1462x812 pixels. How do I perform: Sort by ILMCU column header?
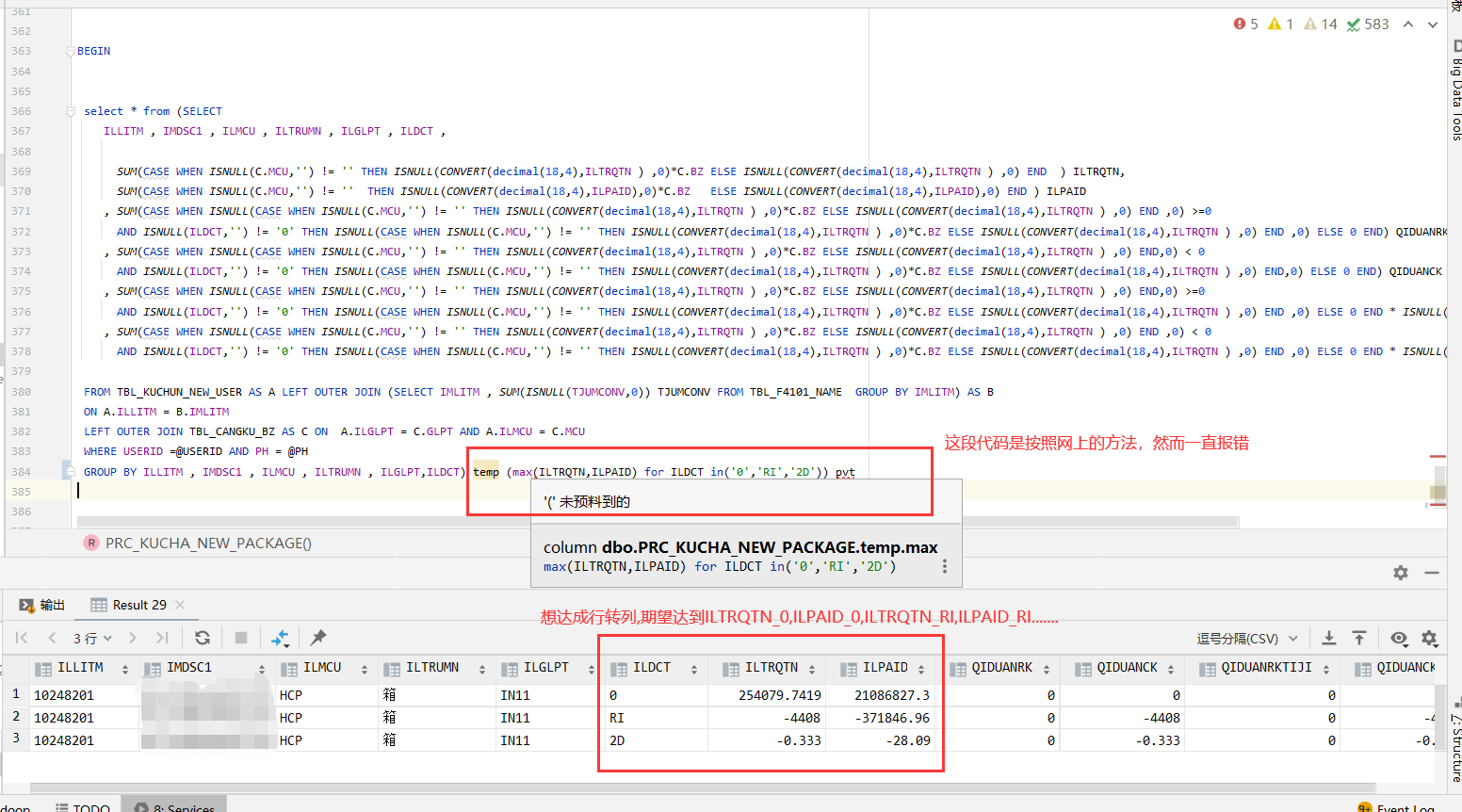tap(325, 668)
